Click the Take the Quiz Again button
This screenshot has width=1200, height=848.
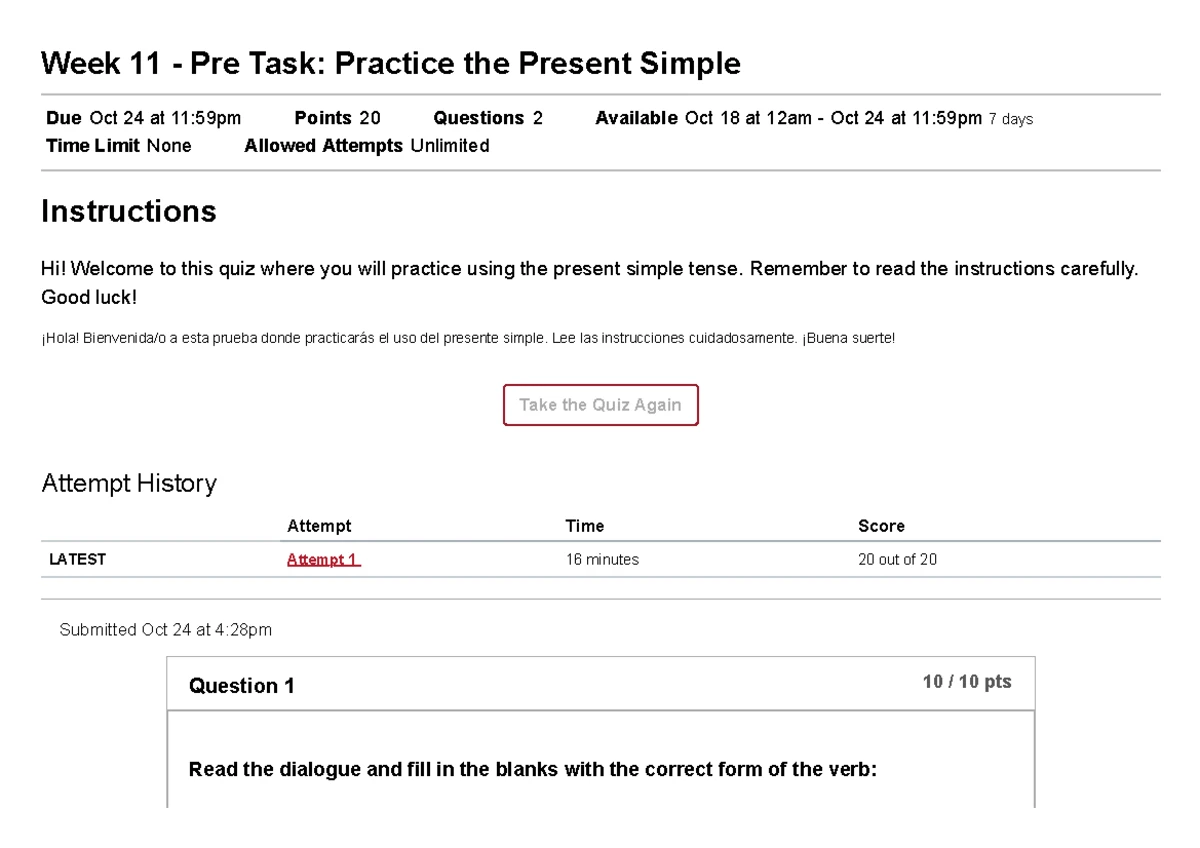600,404
